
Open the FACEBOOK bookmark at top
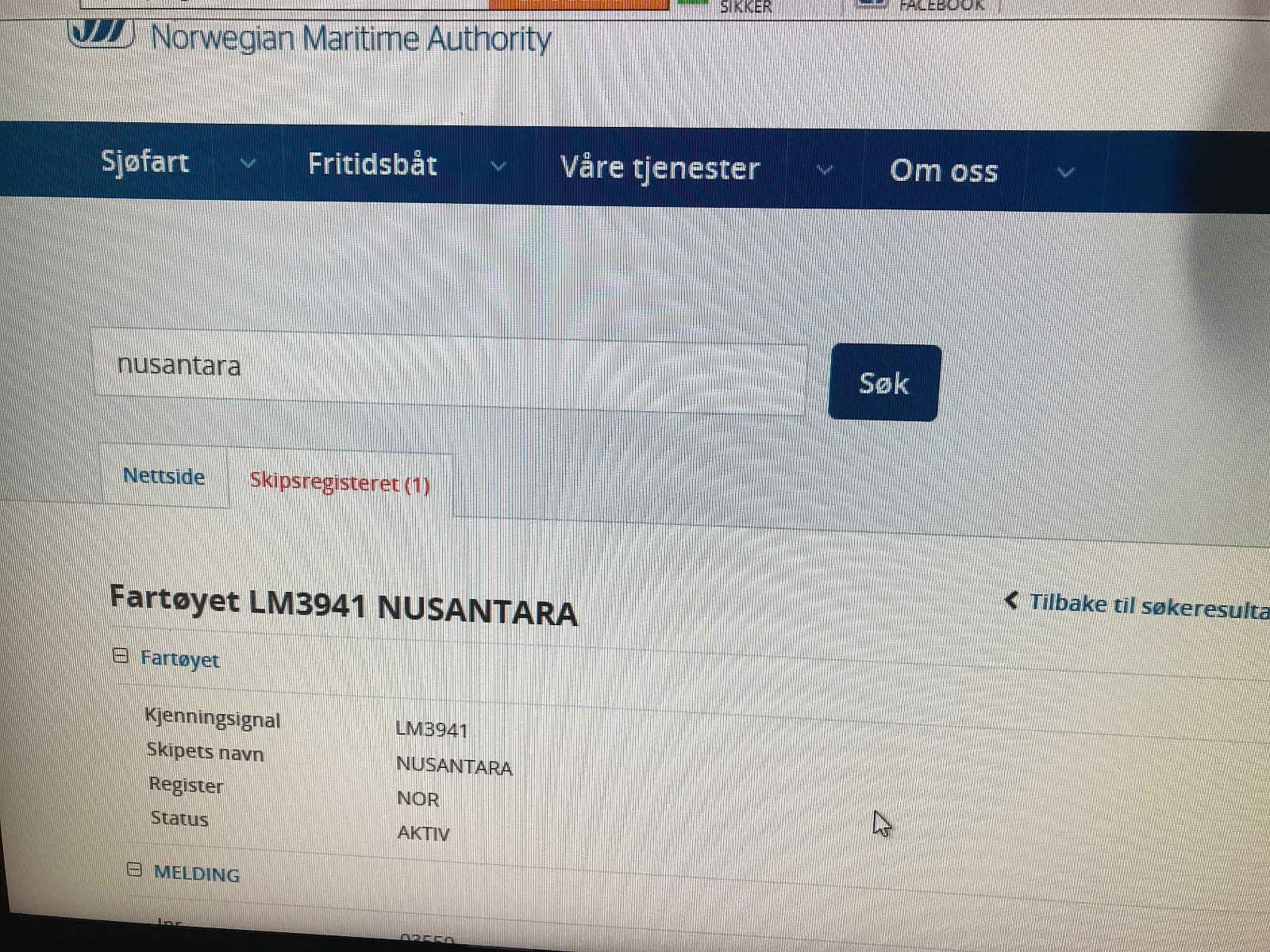941,6
